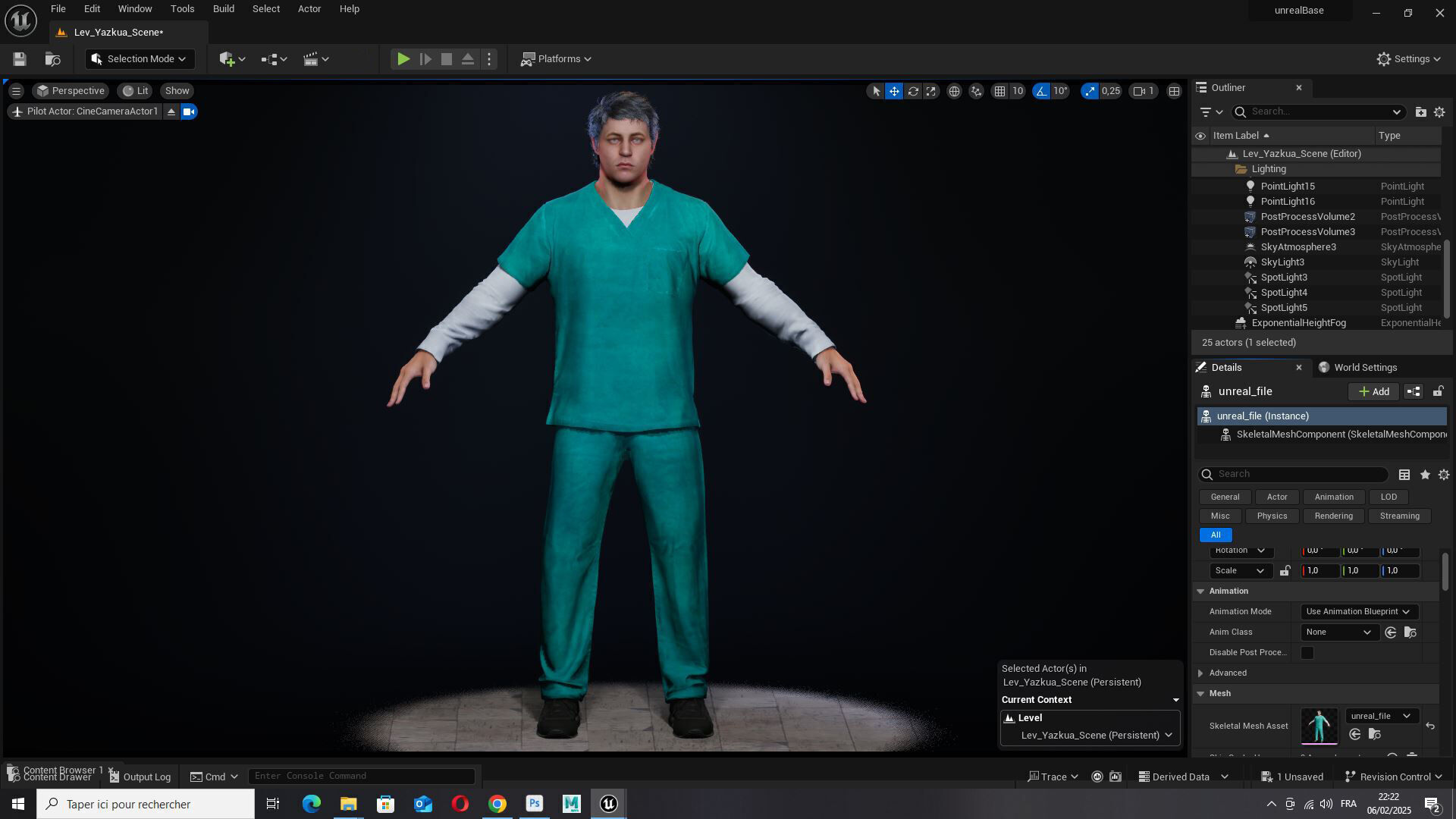
Task: Toggle the Details panel lock icon
Action: (x=1438, y=391)
